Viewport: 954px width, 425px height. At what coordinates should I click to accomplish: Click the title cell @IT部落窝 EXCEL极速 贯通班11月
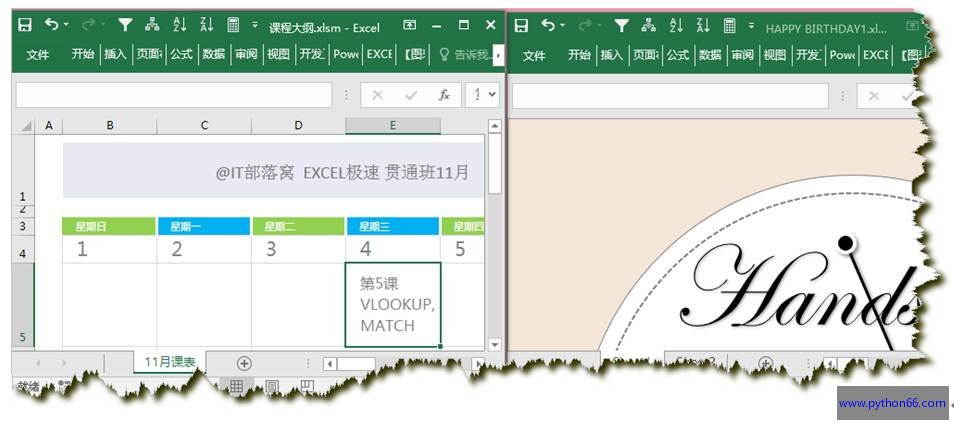273,171
